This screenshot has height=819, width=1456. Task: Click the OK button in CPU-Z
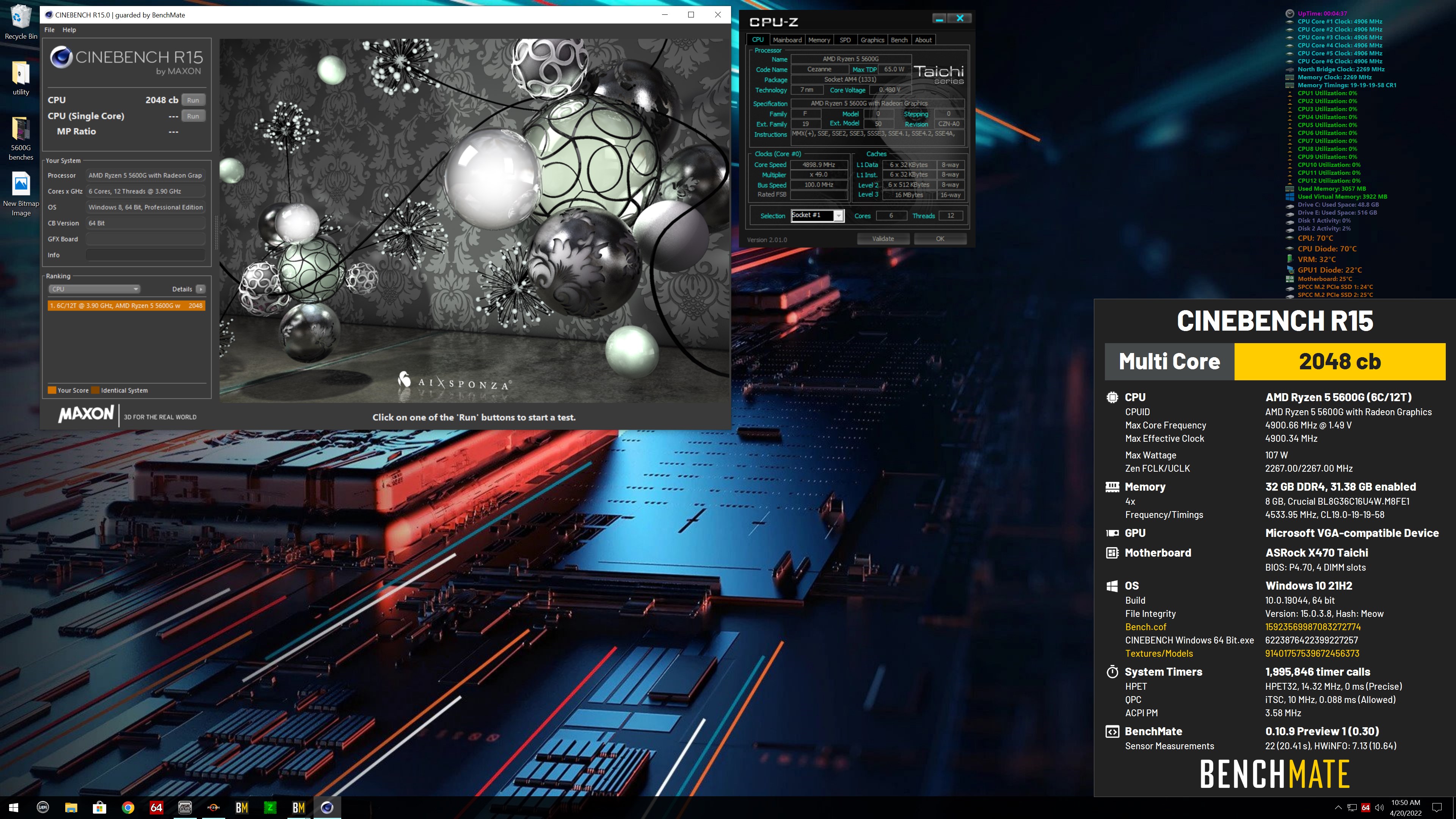point(940,239)
